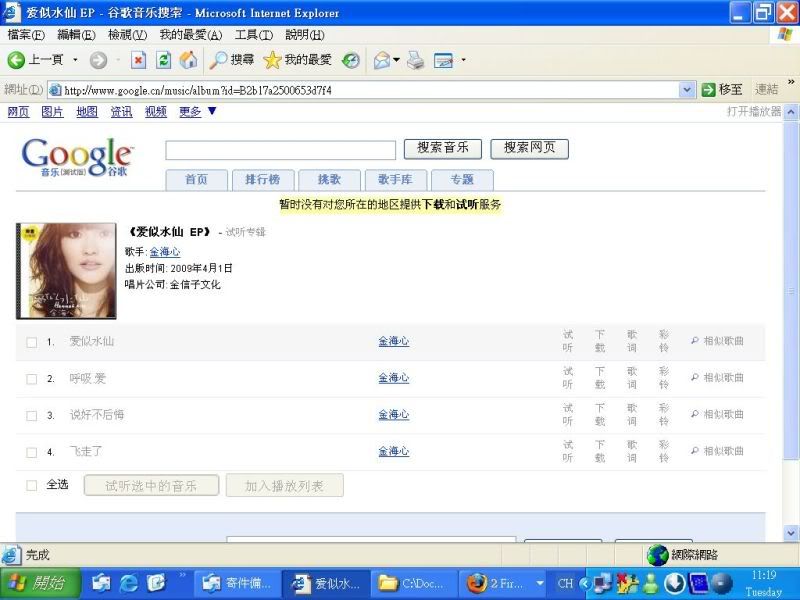Check the box for track 2 呼吸 爱
The height and width of the screenshot is (600, 800).
[x=32, y=379]
